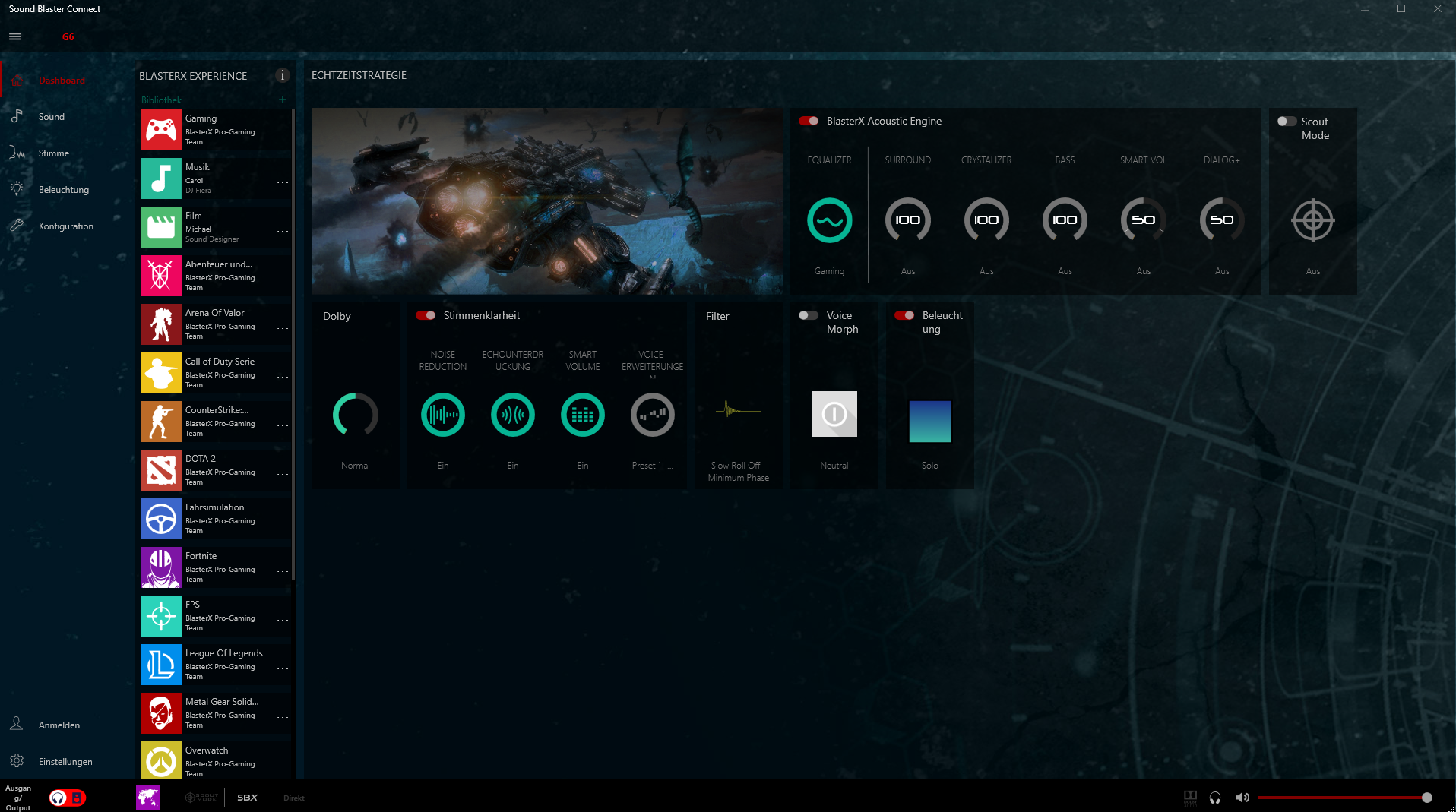Select the CounterStrike profile icon
This screenshot has height=812, width=1456.
pyautogui.click(x=161, y=422)
